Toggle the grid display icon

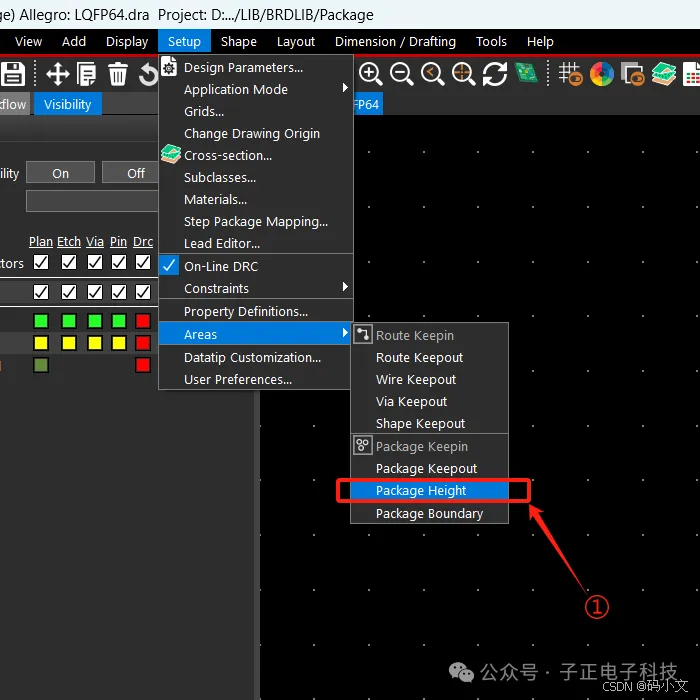click(571, 74)
